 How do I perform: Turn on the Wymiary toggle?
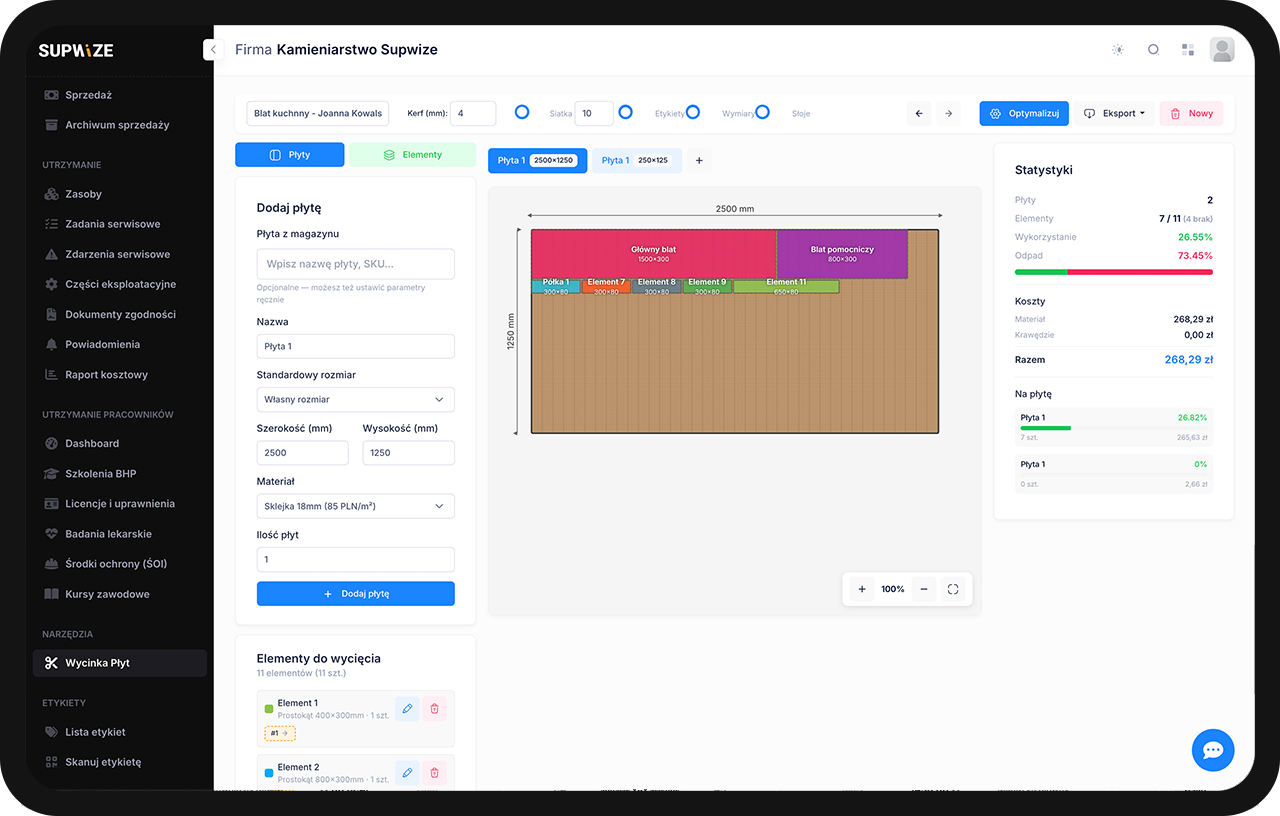763,113
